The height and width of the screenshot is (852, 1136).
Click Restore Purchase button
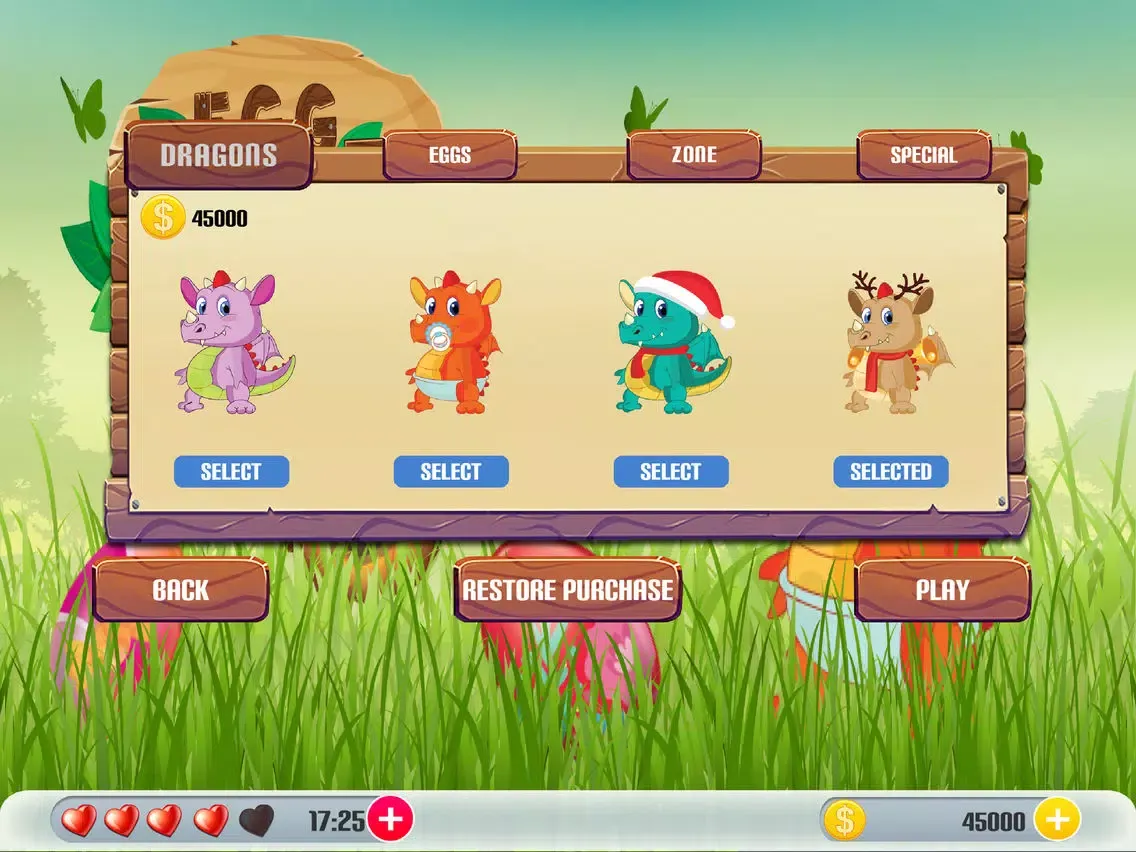(x=567, y=590)
